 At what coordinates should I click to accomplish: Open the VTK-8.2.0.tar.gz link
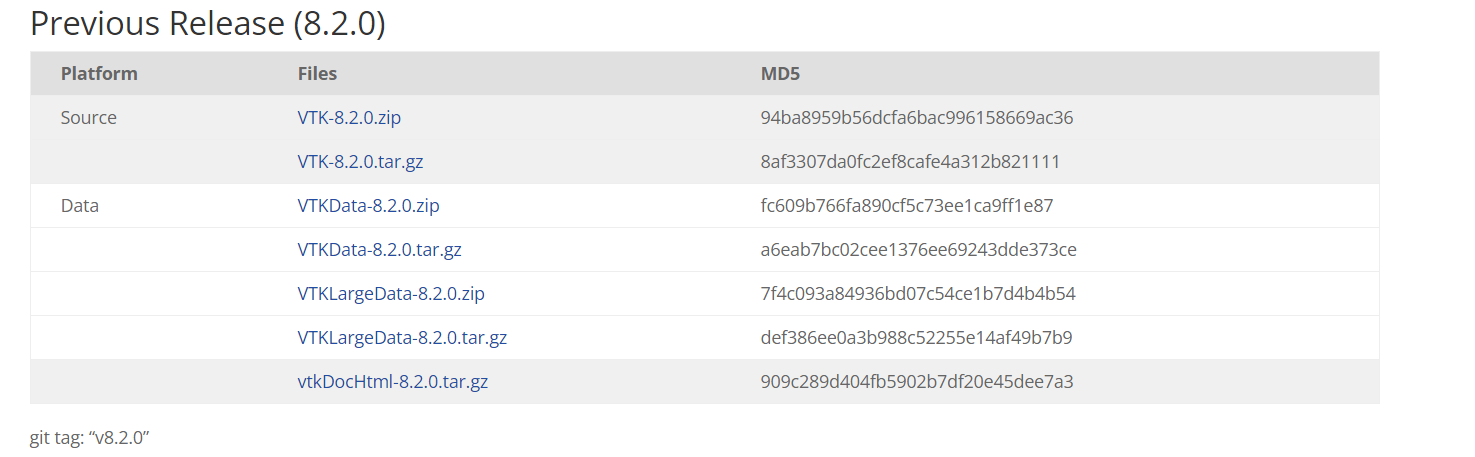pos(360,162)
